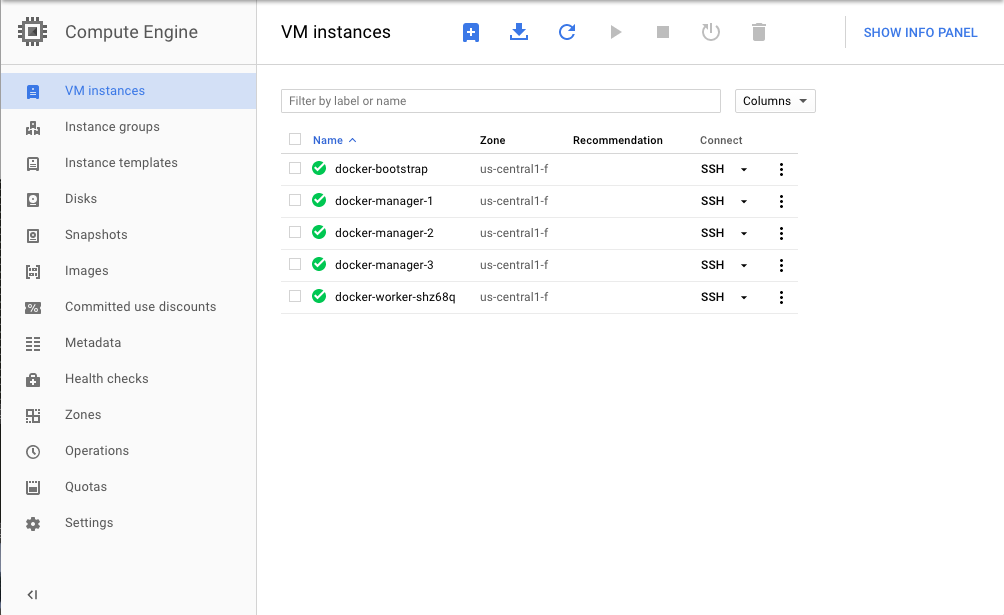Click the Filter by label or name field
The image size is (1004, 615).
(x=501, y=101)
